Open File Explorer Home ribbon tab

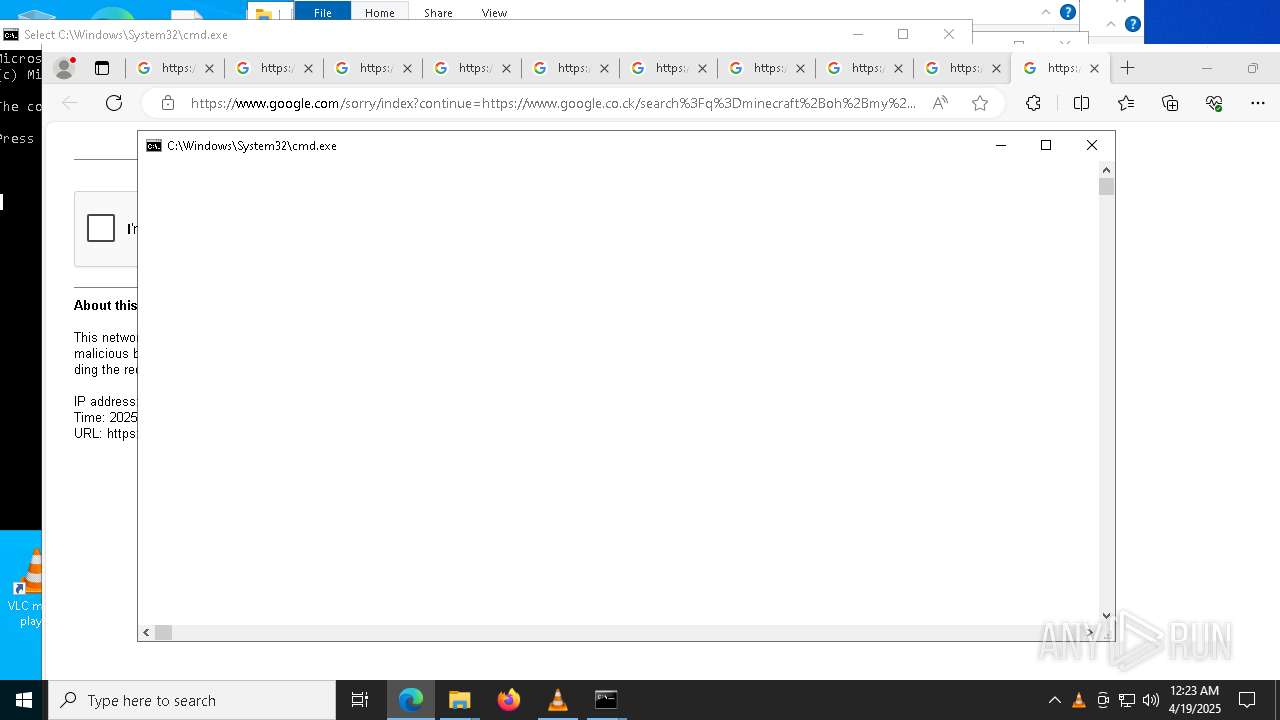[x=380, y=13]
